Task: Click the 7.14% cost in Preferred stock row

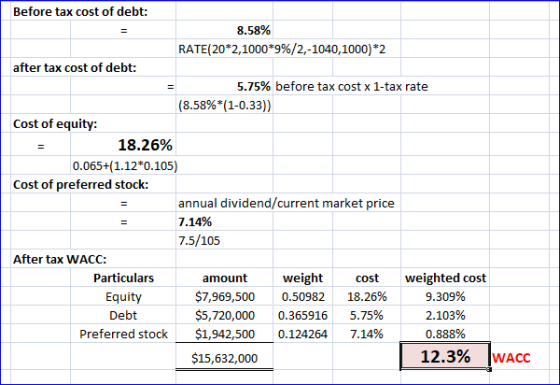Action: 366,334
